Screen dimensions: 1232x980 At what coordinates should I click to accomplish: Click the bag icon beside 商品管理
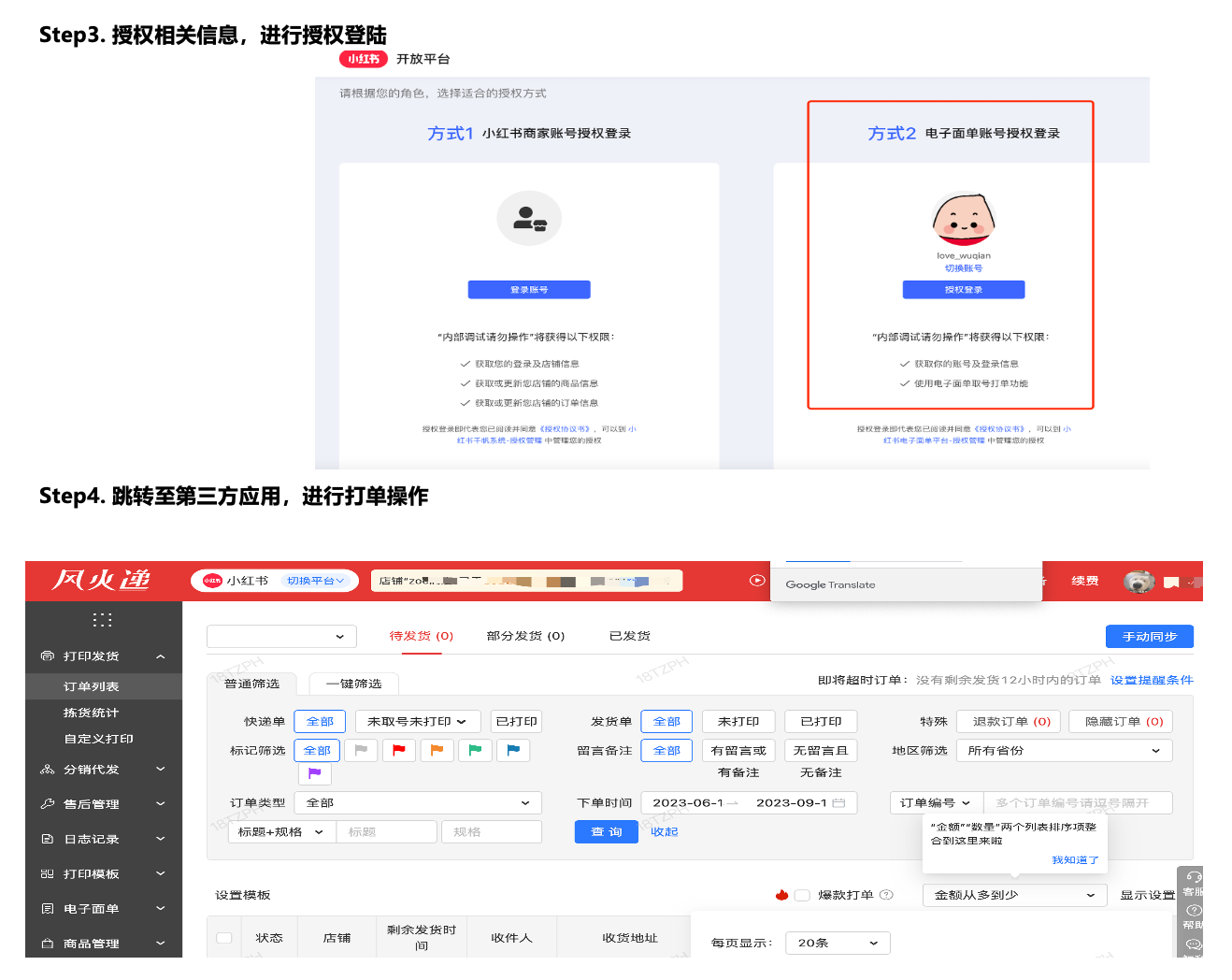[x=48, y=944]
